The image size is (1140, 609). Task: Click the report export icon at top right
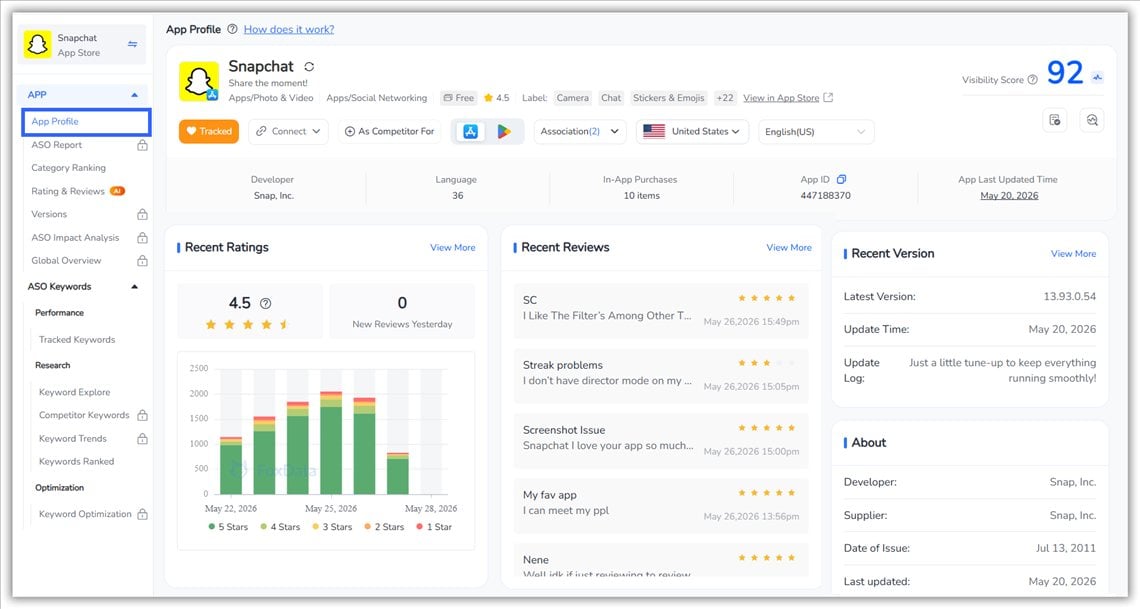click(1055, 120)
